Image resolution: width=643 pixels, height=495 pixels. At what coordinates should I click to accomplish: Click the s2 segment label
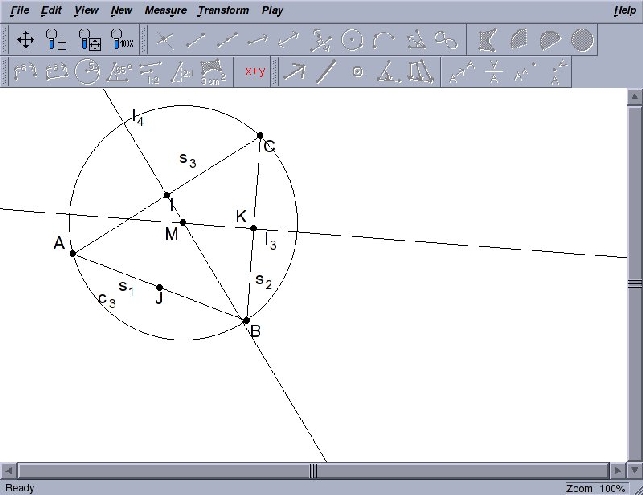(x=263, y=281)
